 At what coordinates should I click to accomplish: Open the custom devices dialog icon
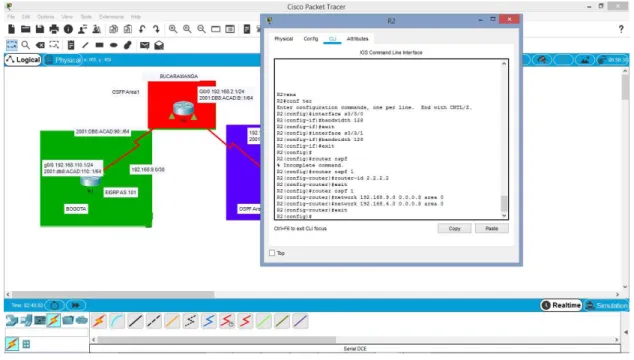coord(247,29)
